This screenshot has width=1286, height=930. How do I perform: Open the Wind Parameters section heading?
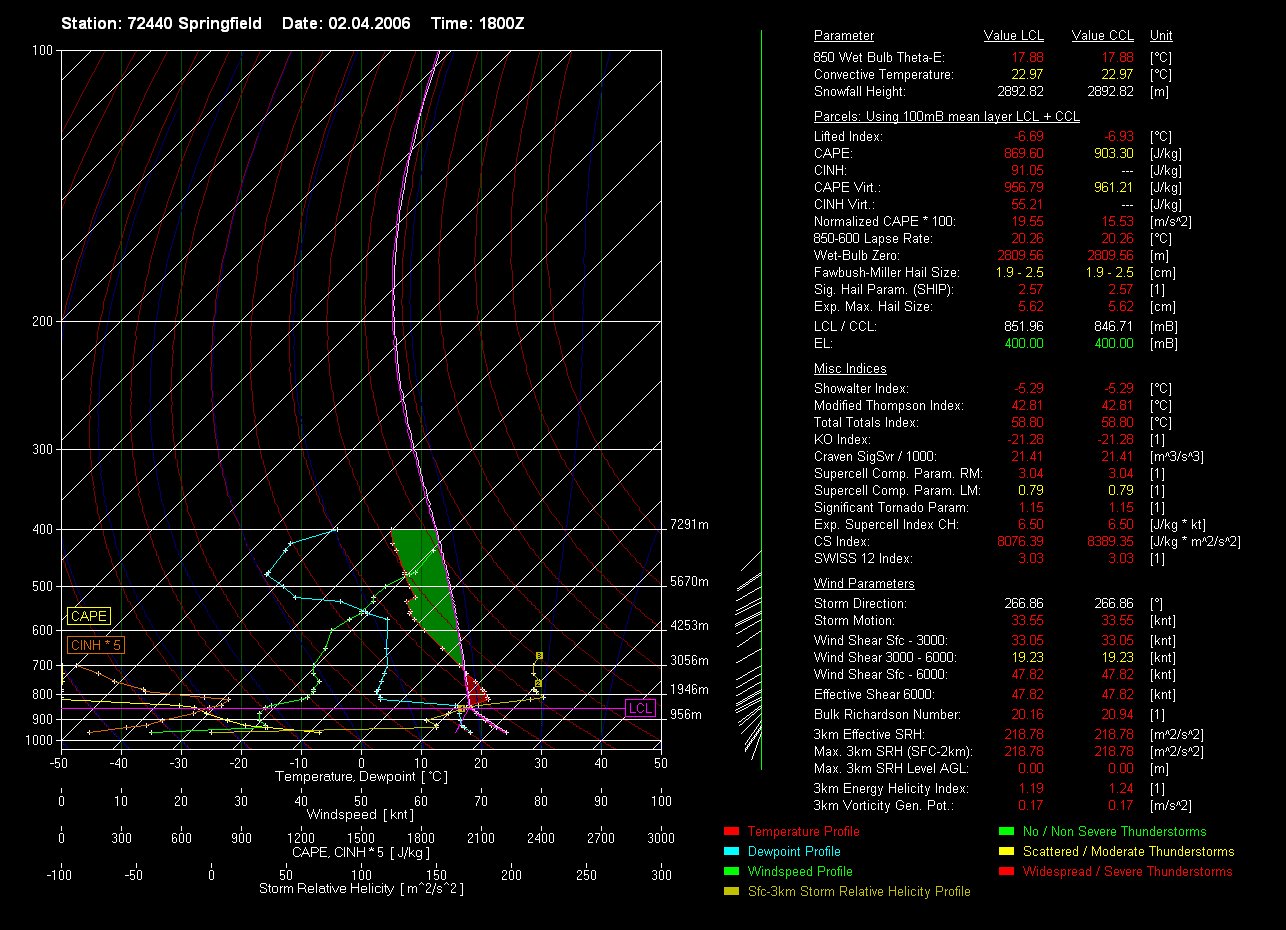864,584
